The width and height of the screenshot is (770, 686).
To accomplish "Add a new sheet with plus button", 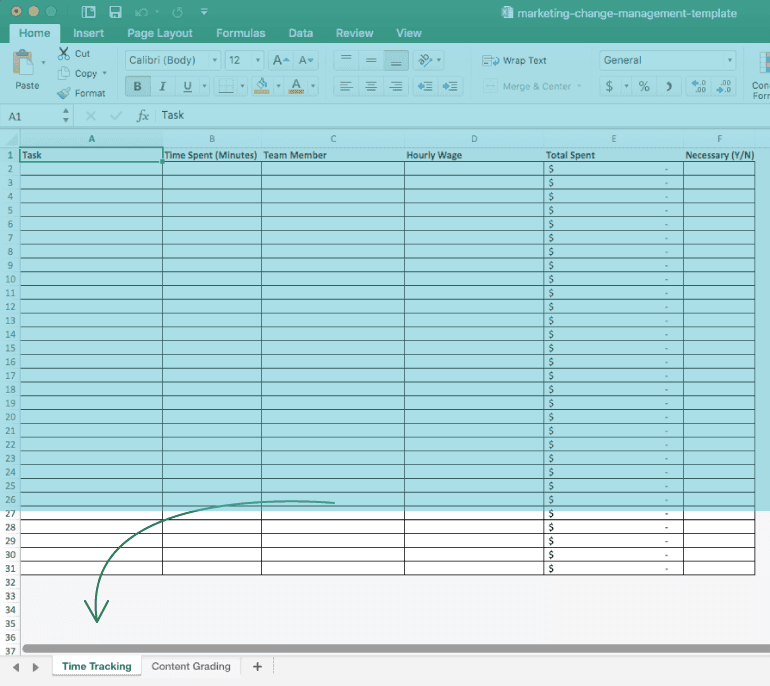I will tap(257, 666).
